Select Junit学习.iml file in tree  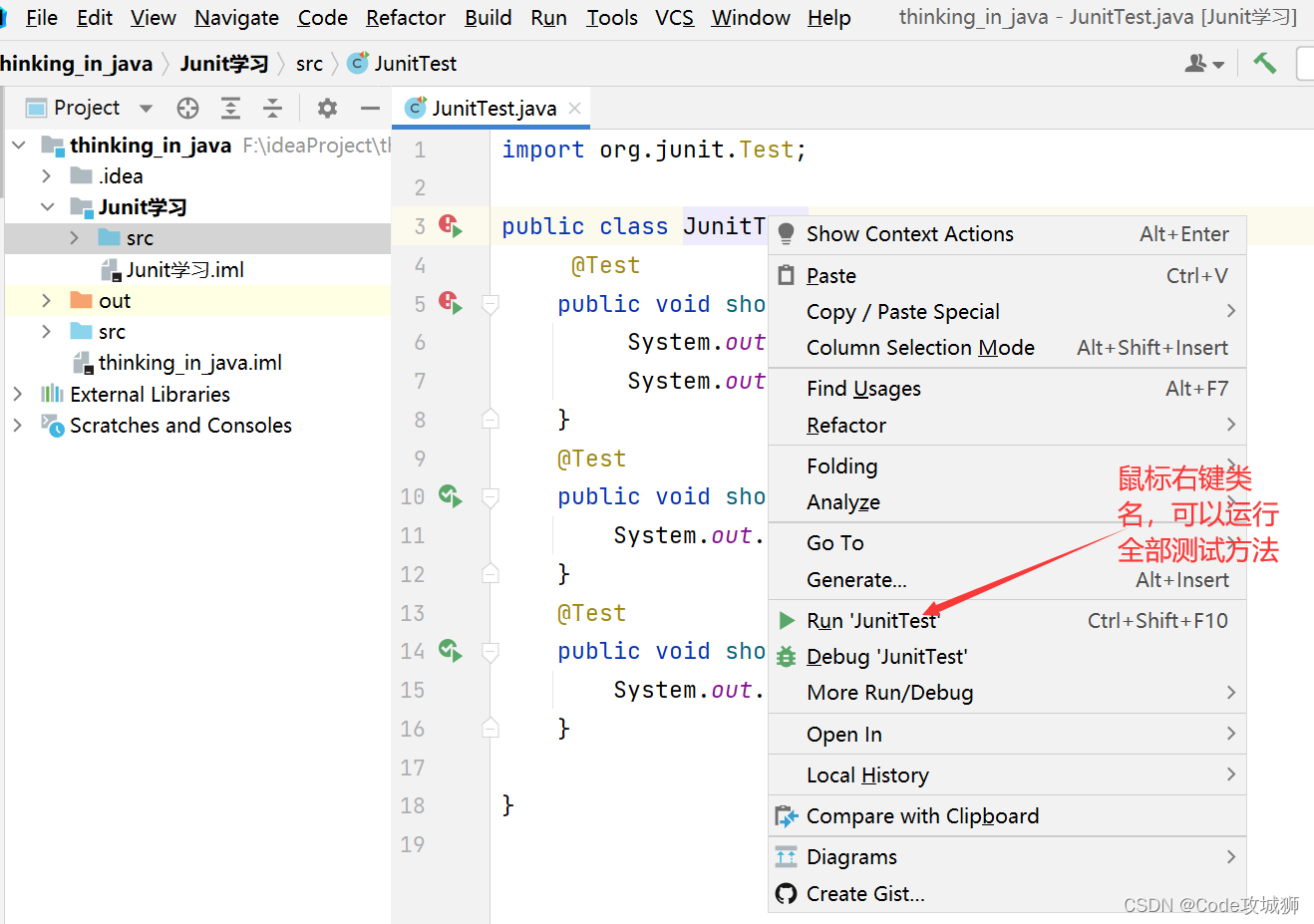(x=184, y=270)
